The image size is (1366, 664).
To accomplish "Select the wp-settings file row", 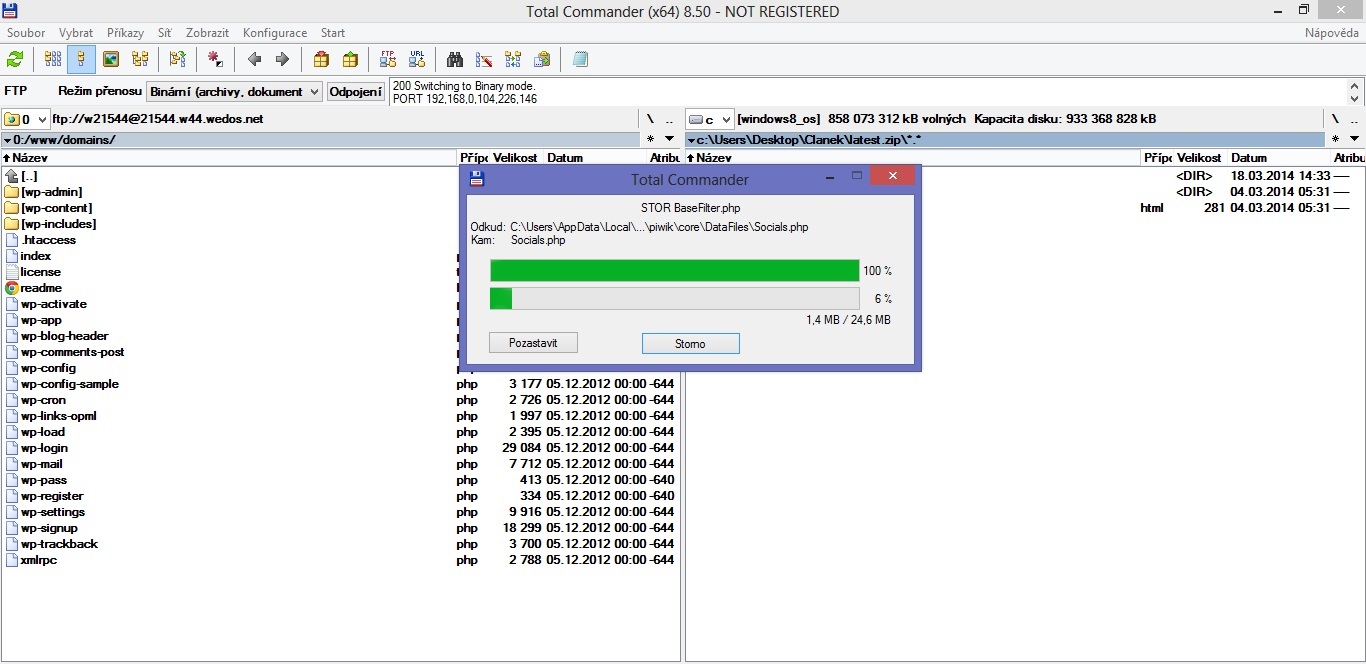I will [340, 512].
